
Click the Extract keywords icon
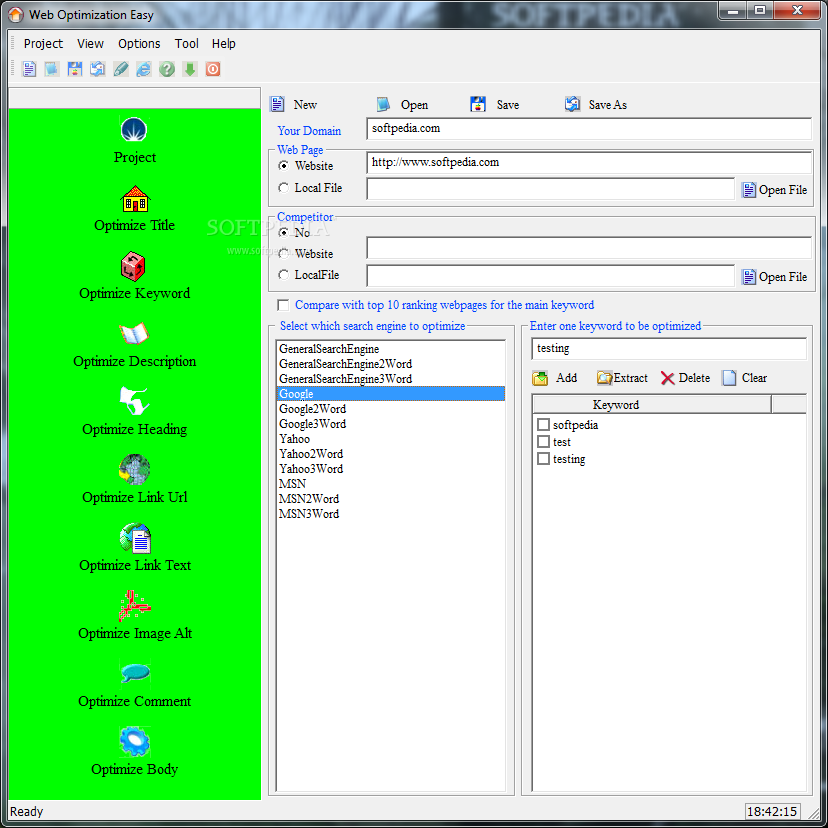604,378
